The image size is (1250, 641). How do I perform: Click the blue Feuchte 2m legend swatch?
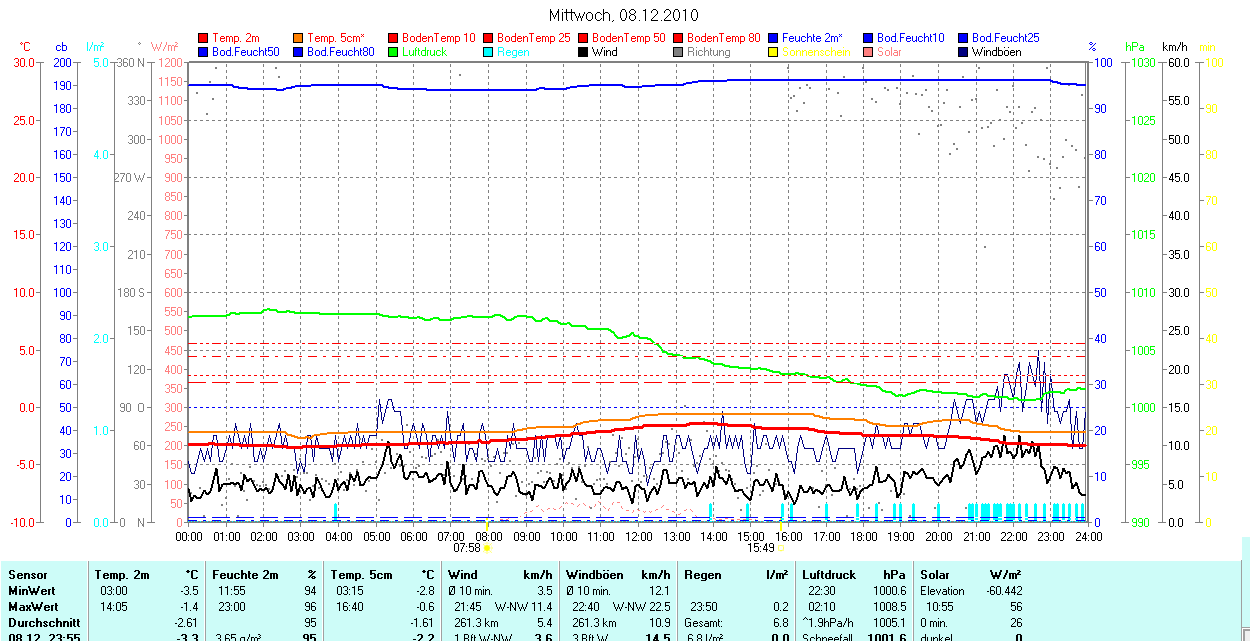pyautogui.click(x=773, y=37)
